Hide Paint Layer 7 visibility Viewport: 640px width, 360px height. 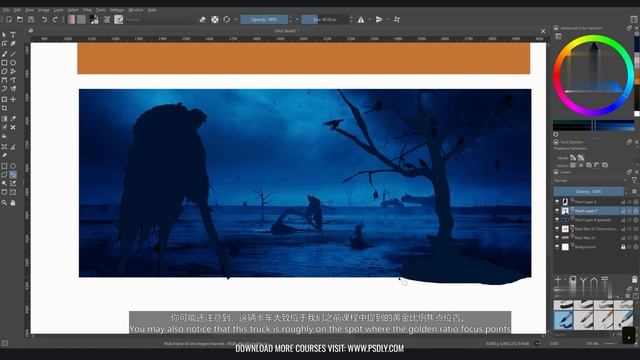(x=557, y=211)
